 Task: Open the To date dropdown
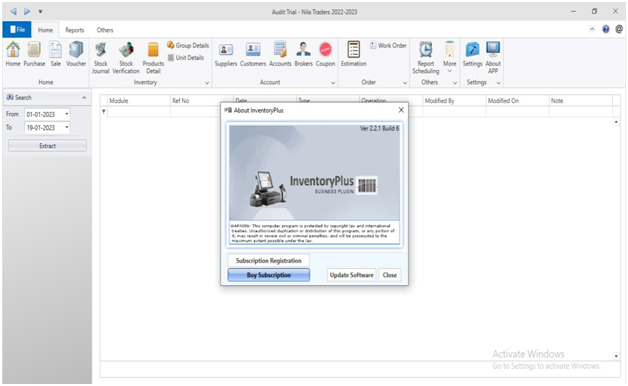(66, 128)
